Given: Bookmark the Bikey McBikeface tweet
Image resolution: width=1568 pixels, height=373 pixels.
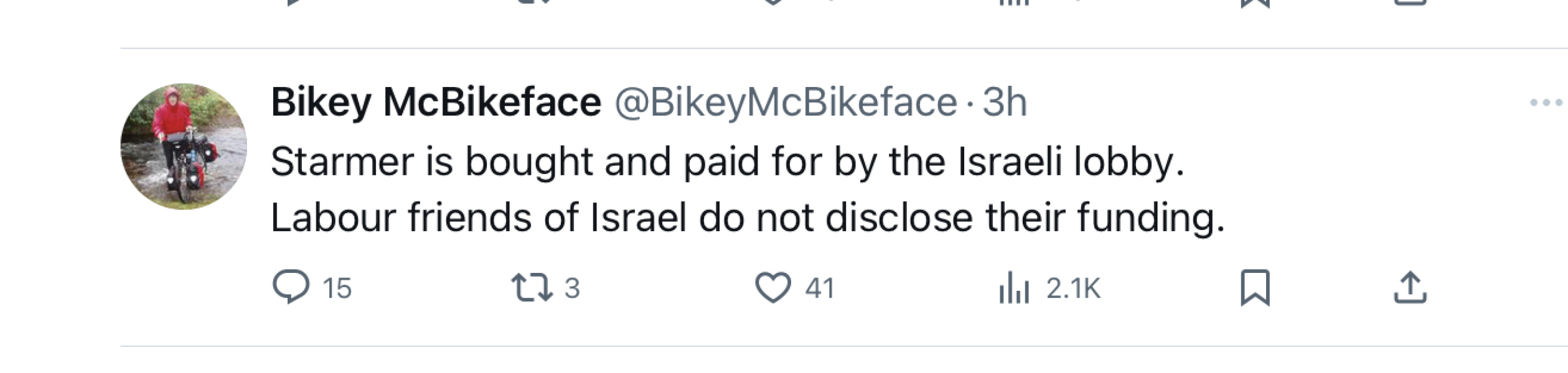Looking at the screenshot, I should [x=1255, y=288].
